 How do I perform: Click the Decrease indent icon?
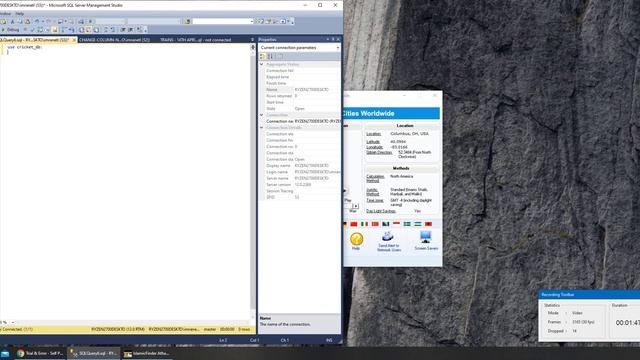pyautogui.click(x=122, y=29)
